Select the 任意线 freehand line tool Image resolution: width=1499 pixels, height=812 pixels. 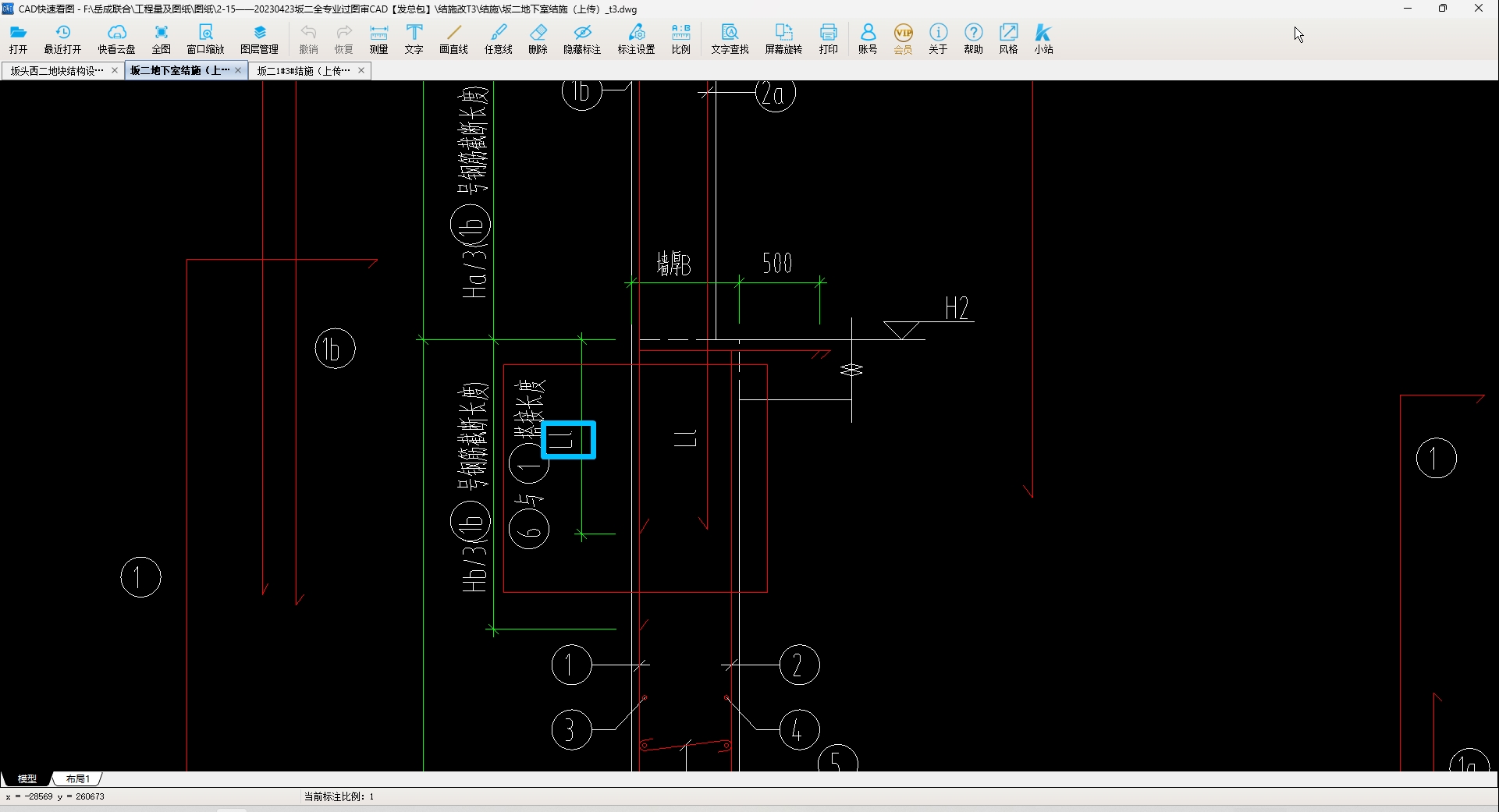click(x=499, y=39)
